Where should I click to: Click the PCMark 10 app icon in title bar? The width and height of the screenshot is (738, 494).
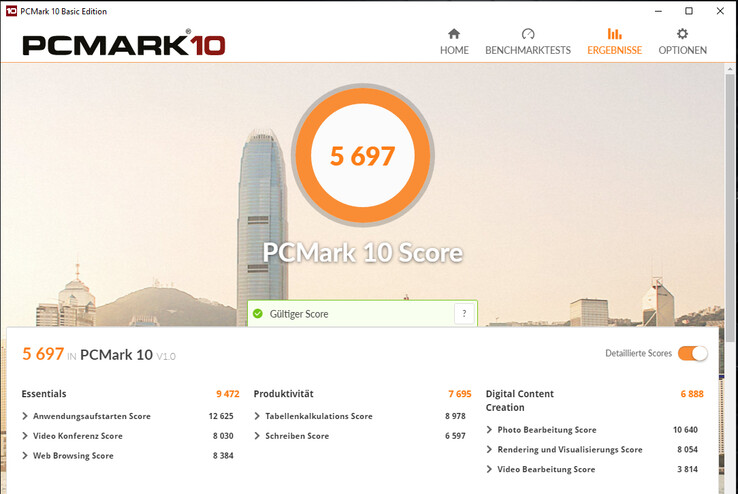tap(11, 11)
